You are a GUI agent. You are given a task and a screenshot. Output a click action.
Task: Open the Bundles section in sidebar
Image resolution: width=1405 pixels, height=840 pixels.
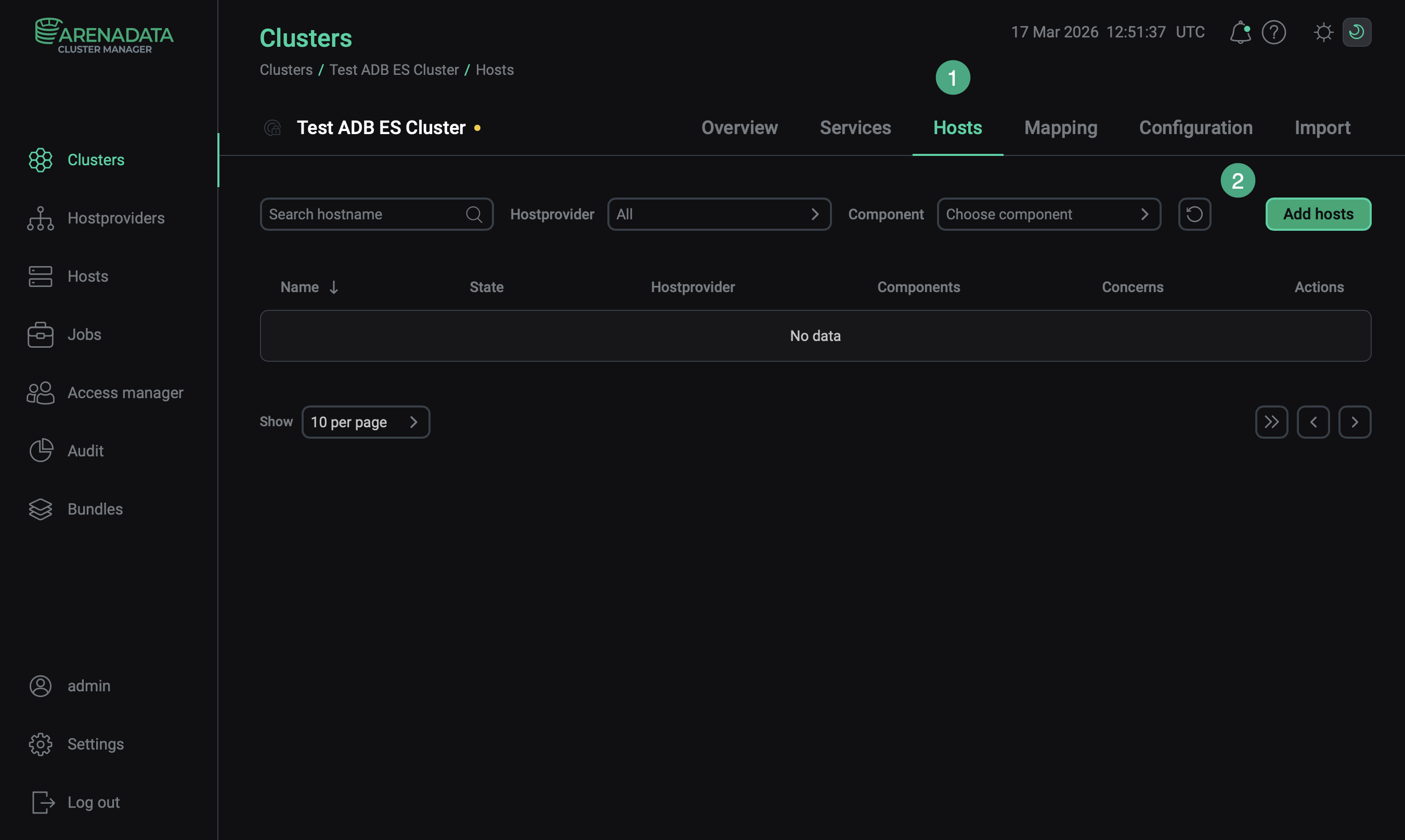point(95,509)
